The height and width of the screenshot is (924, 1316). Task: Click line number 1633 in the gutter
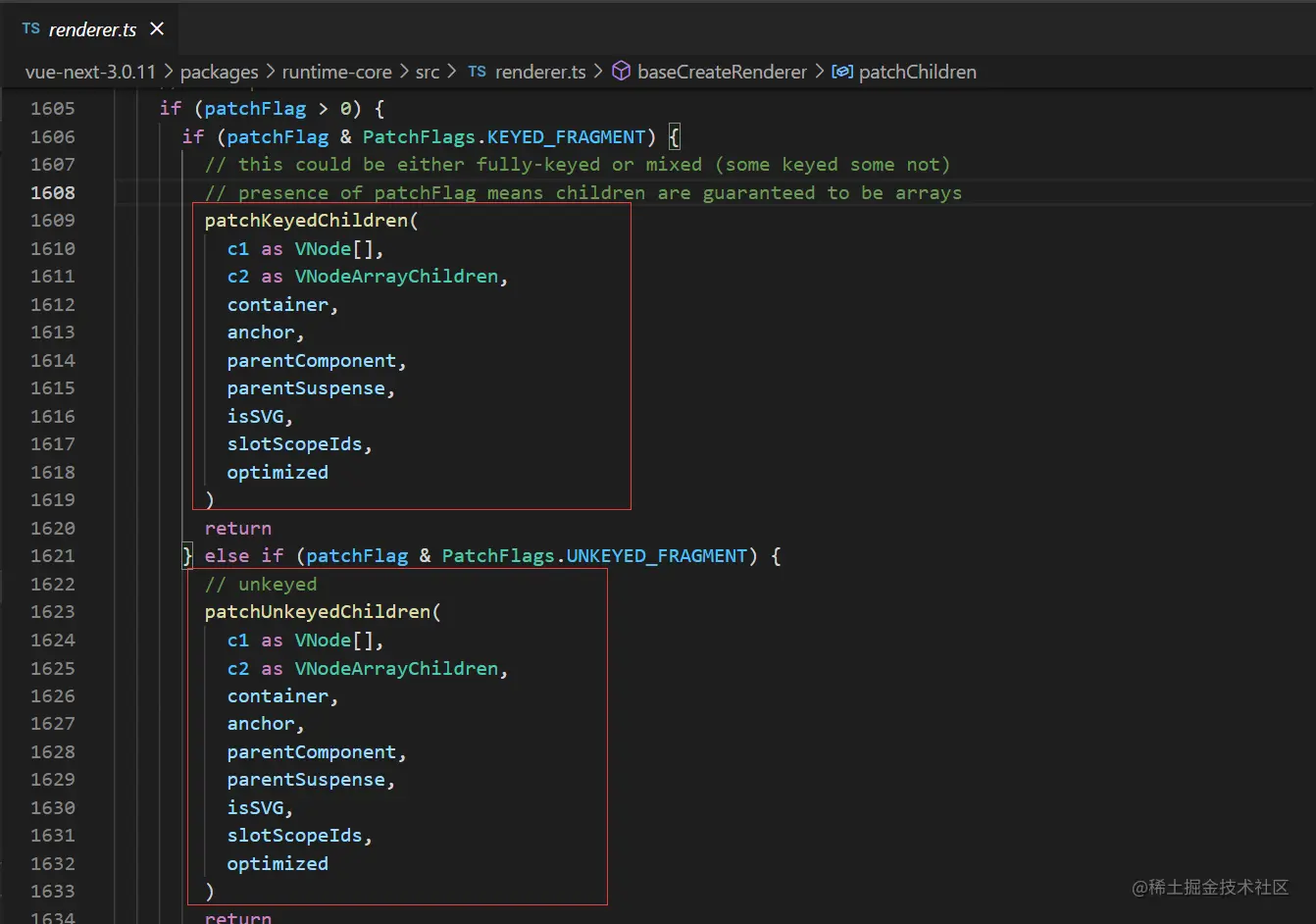tap(53, 892)
